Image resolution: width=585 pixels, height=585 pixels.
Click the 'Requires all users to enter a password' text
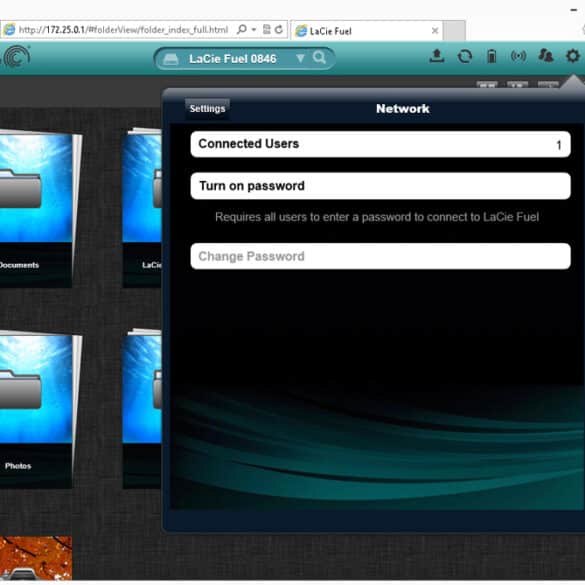377,217
